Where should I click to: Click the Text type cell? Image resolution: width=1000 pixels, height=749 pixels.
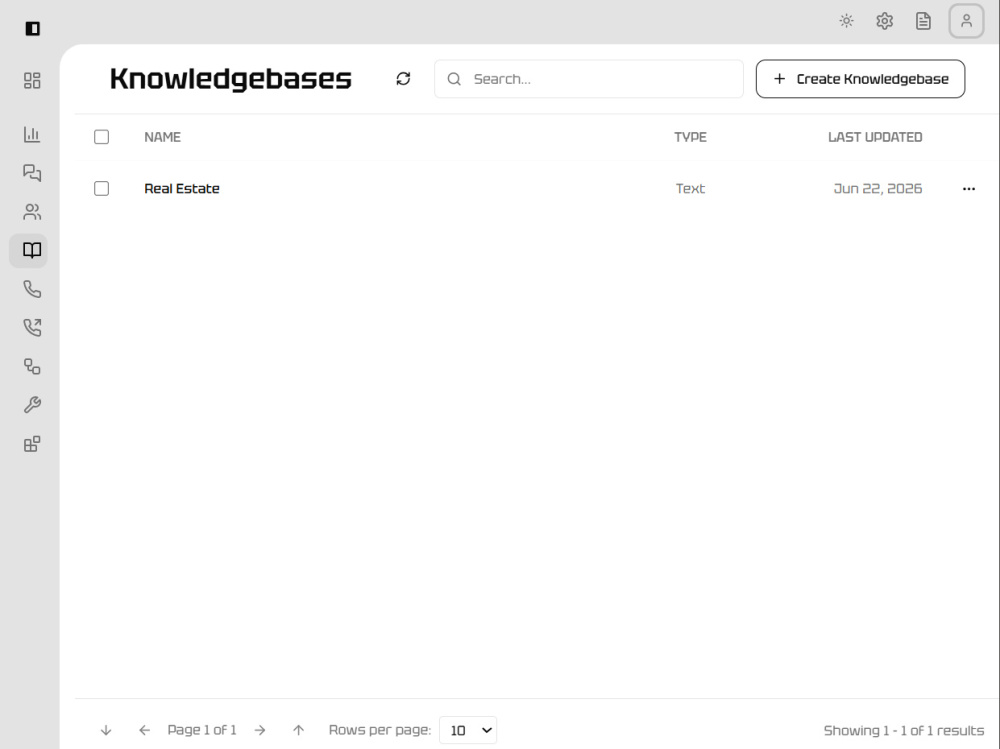pyautogui.click(x=691, y=189)
